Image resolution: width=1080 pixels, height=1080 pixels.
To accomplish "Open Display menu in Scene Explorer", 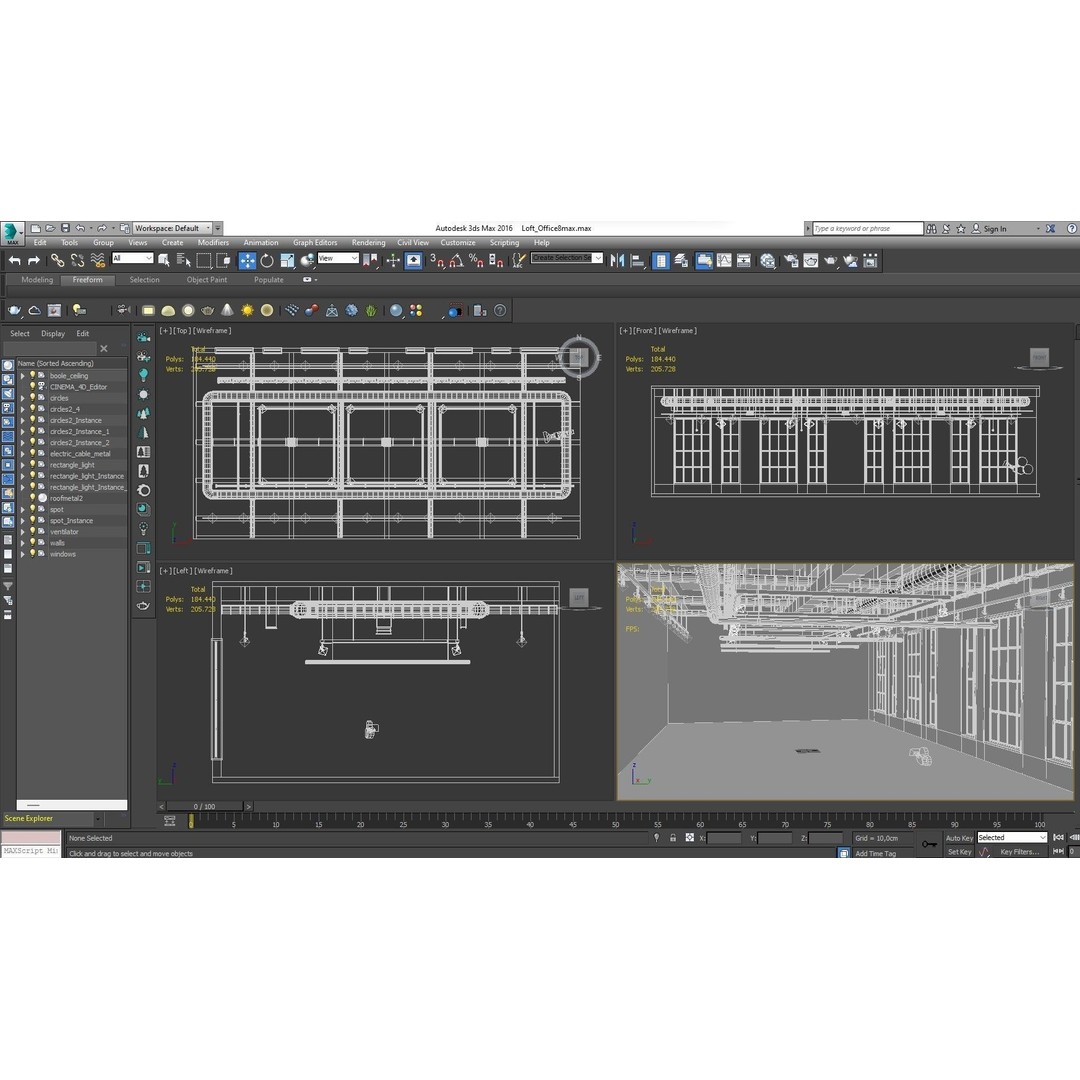I will pyautogui.click(x=53, y=333).
